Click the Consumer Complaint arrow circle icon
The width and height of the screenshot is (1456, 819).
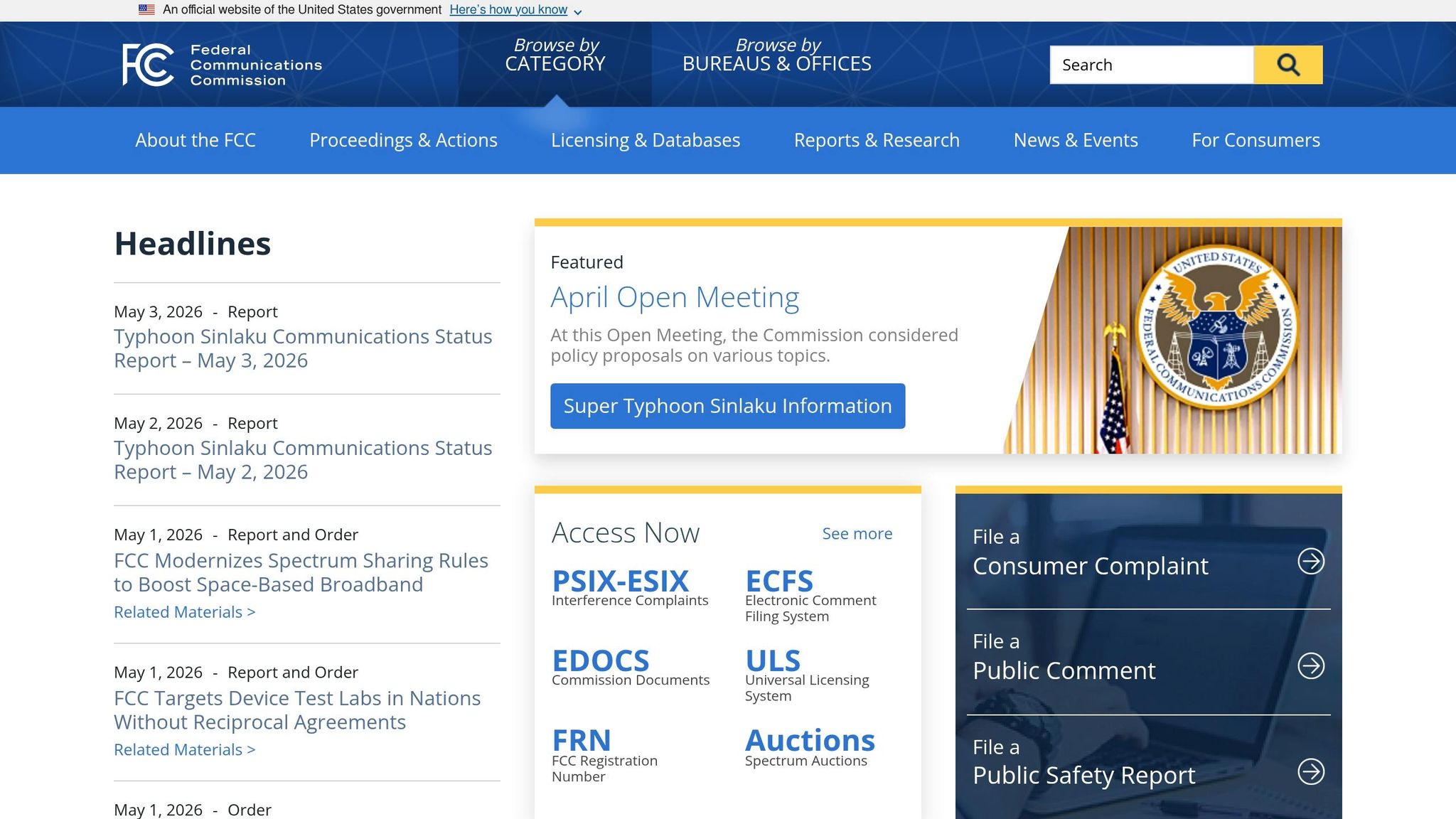click(1310, 561)
